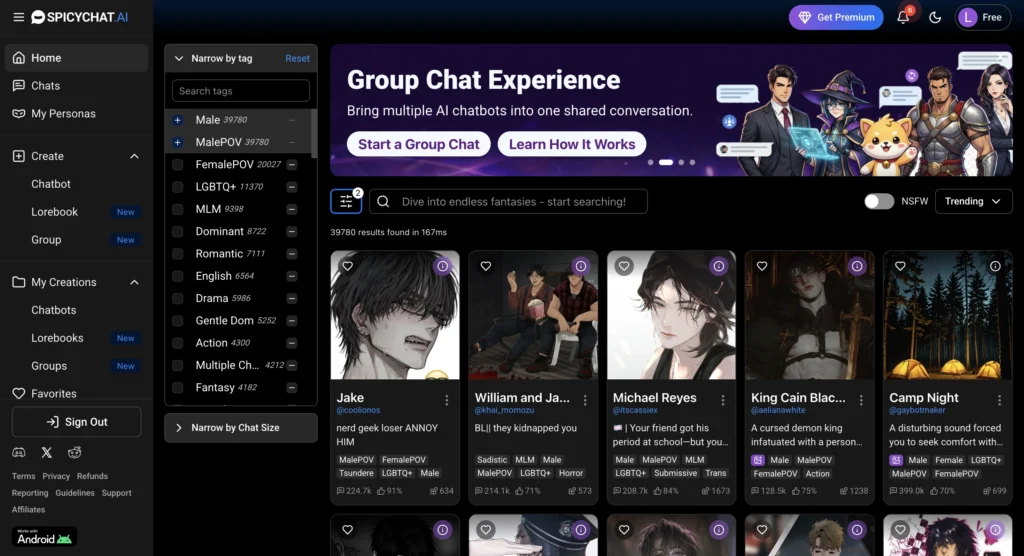Open the Android badge

click(44, 537)
